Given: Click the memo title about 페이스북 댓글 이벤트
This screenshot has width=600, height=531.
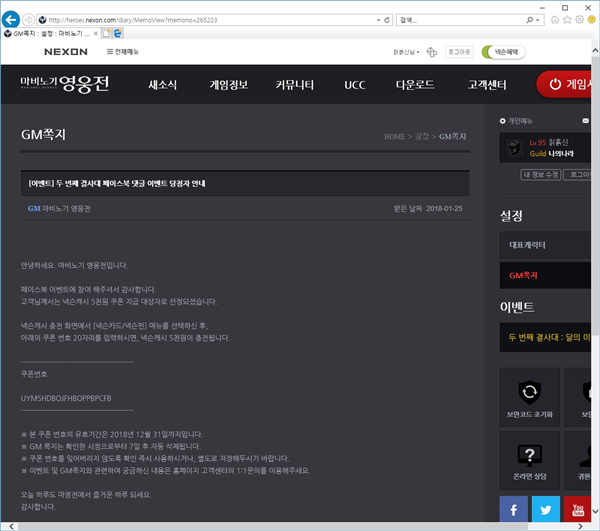Looking at the screenshot, I should 117,184.
